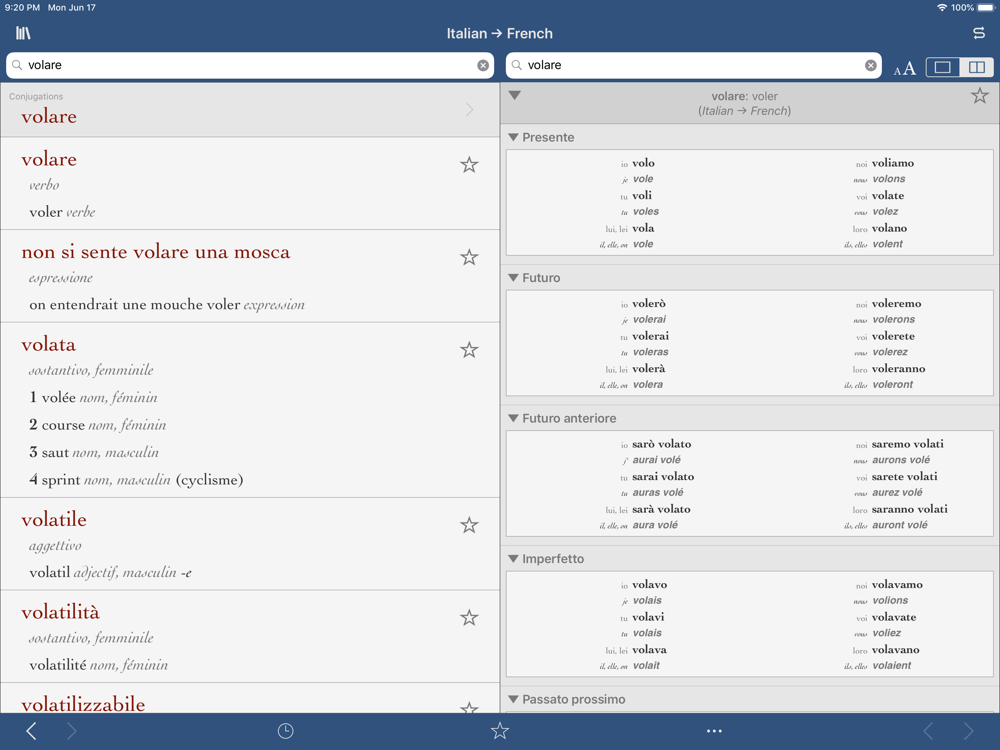The image size is (1000, 750).
Task: Open favorites from the bottom bar
Action: tap(500, 731)
